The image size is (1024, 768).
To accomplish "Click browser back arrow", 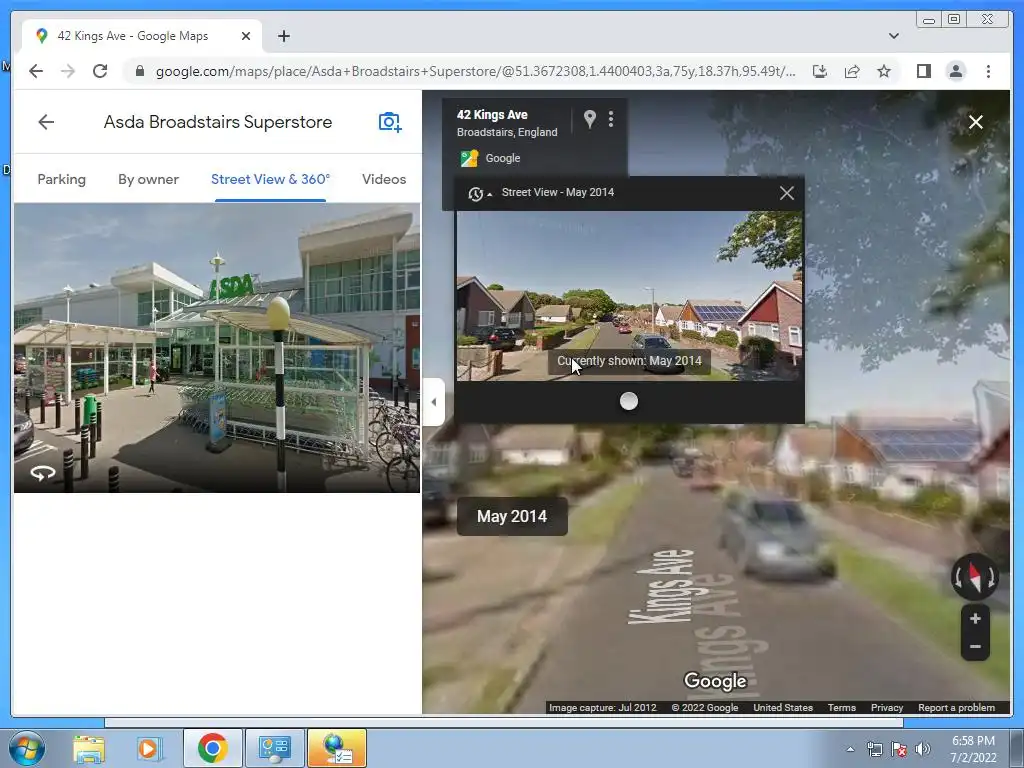I will pyautogui.click(x=36, y=71).
